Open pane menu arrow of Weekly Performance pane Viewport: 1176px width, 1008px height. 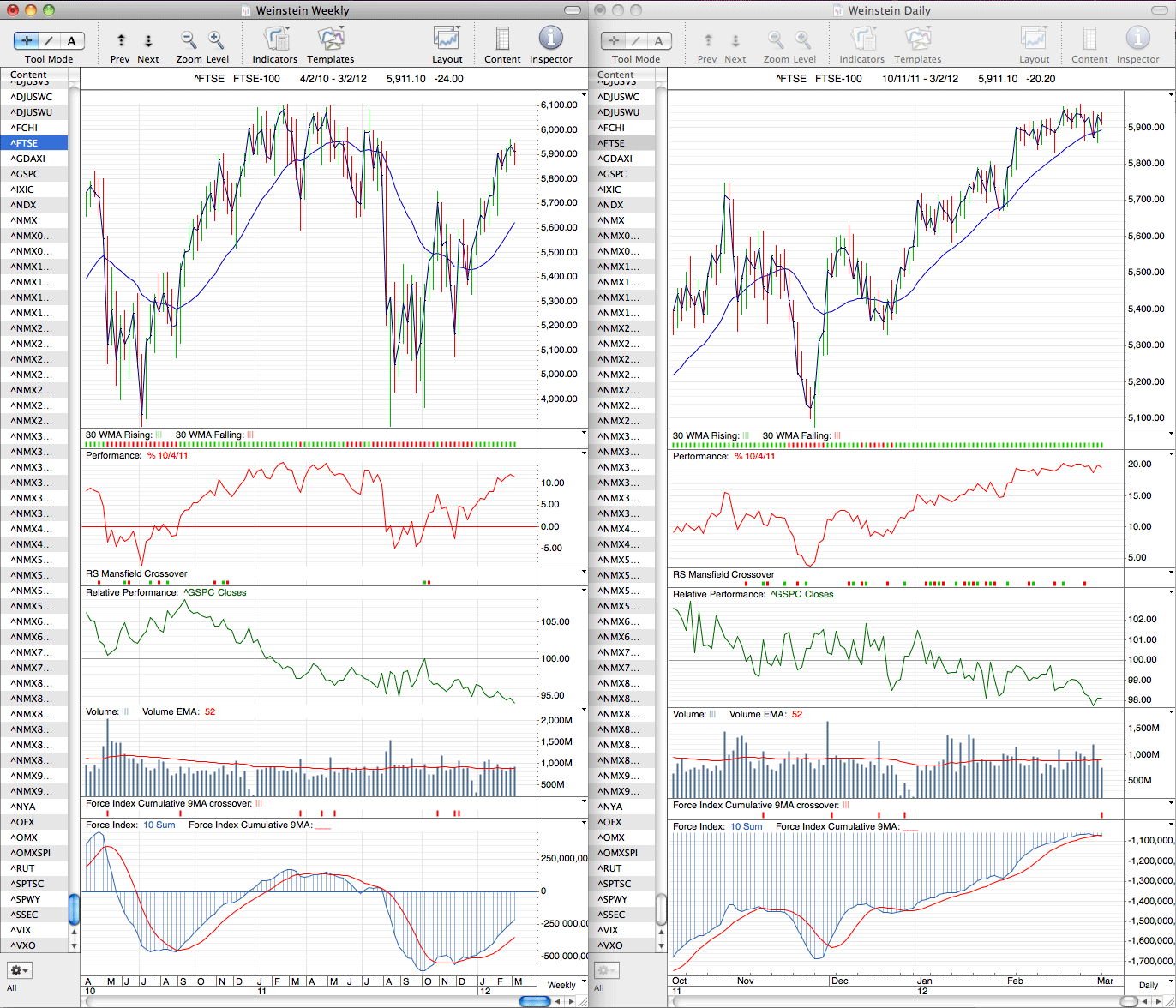pos(583,454)
